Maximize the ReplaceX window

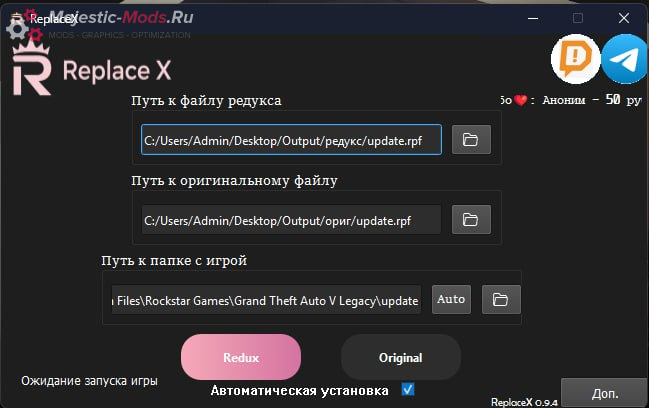(578, 18)
